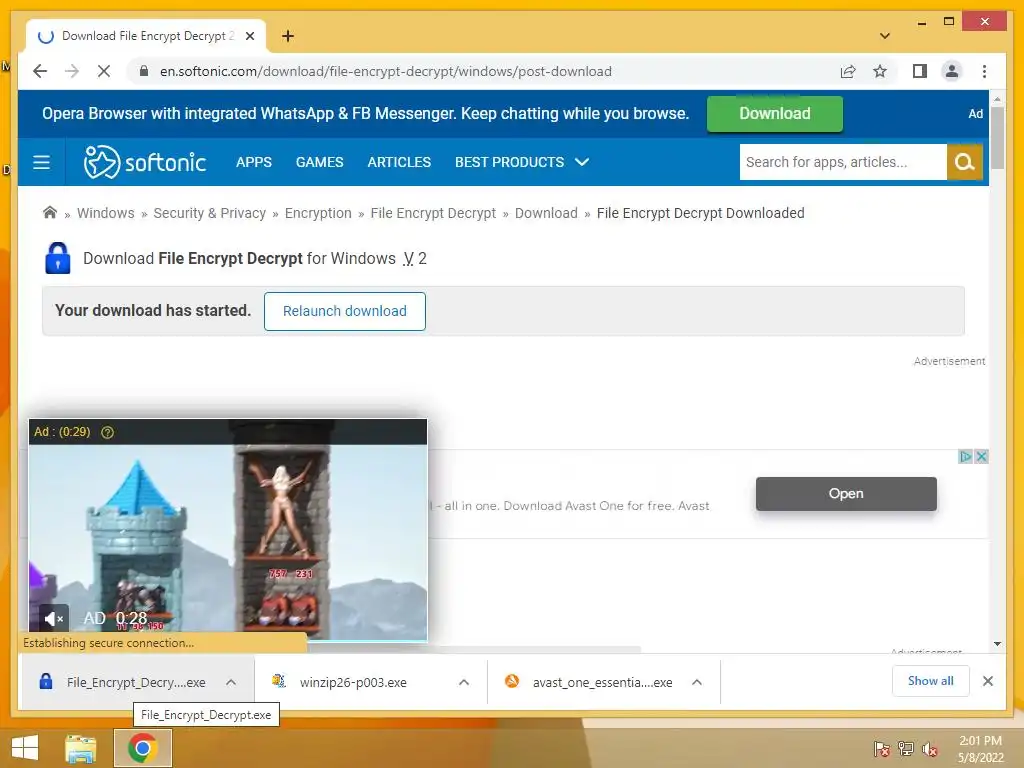Open the network tray icon
The image size is (1024, 768).
[905, 749]
